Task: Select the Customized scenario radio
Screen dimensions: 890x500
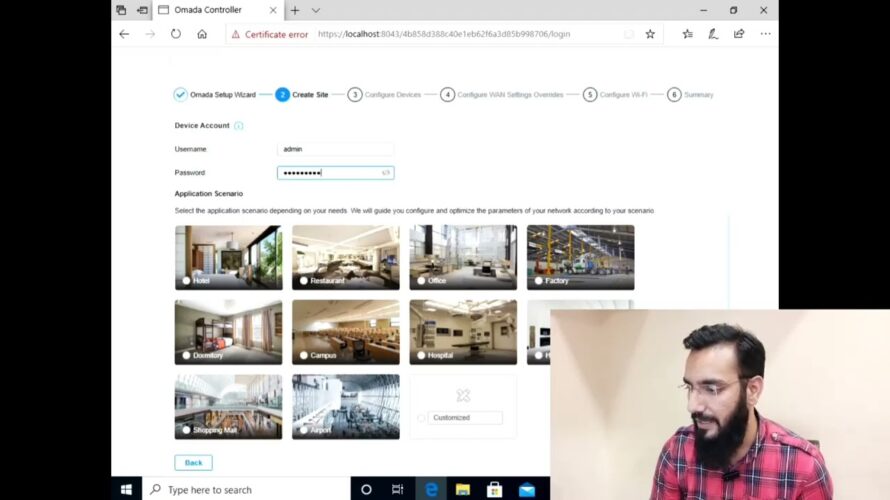Action: point(421,418)
